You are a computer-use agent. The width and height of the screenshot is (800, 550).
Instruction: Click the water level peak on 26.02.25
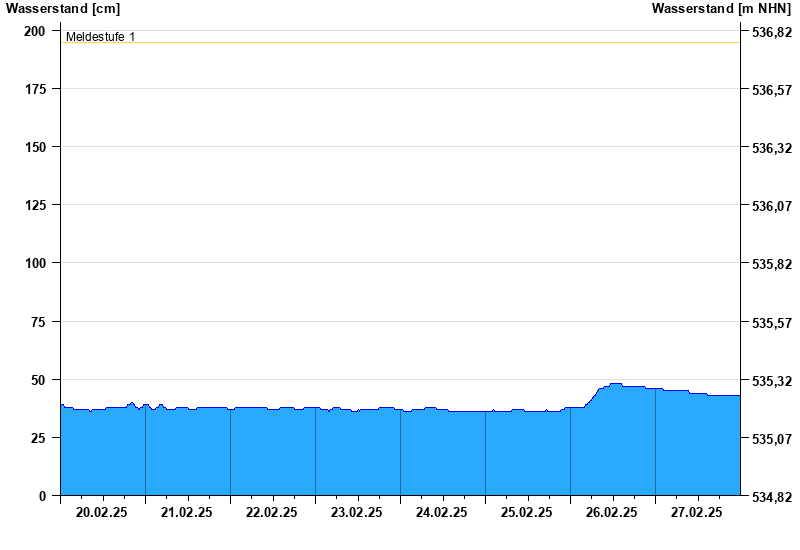pyautogui.click(x=615, y=384)
